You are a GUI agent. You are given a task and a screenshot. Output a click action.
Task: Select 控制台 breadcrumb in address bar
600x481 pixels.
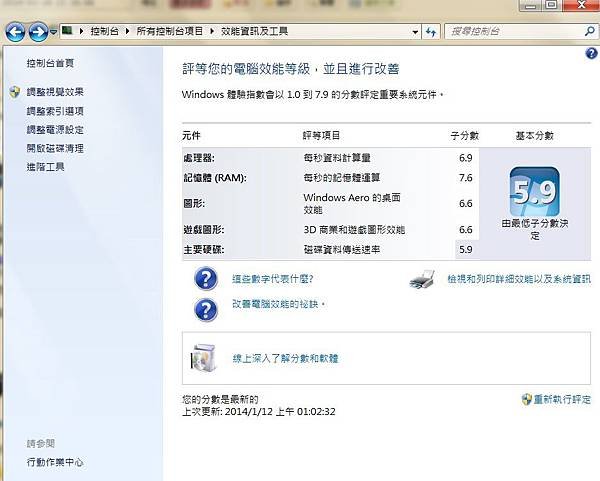point(104,31)
